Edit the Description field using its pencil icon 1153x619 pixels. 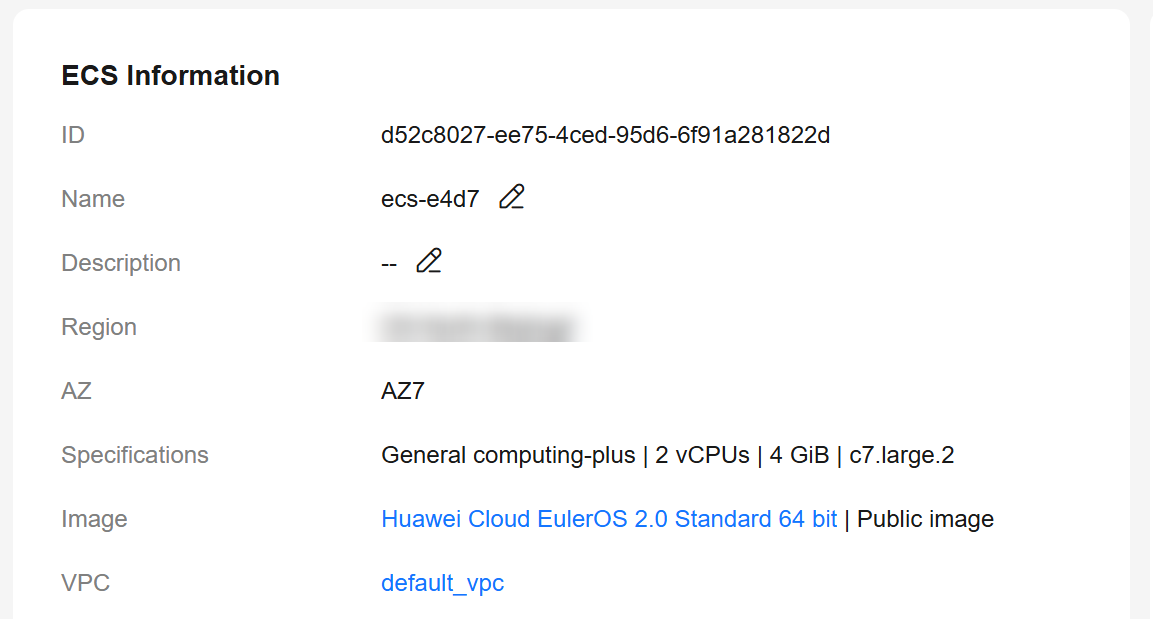(x=429, y=262)
